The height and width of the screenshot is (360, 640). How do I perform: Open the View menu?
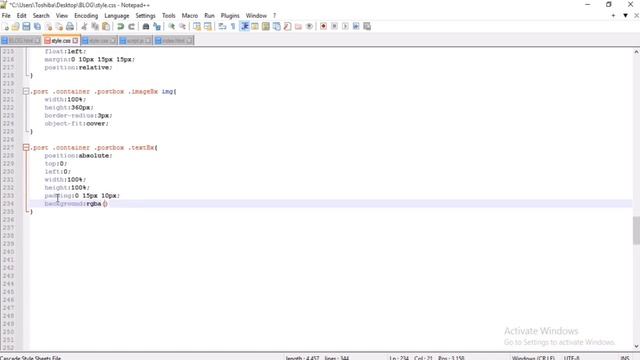point(62,16)
